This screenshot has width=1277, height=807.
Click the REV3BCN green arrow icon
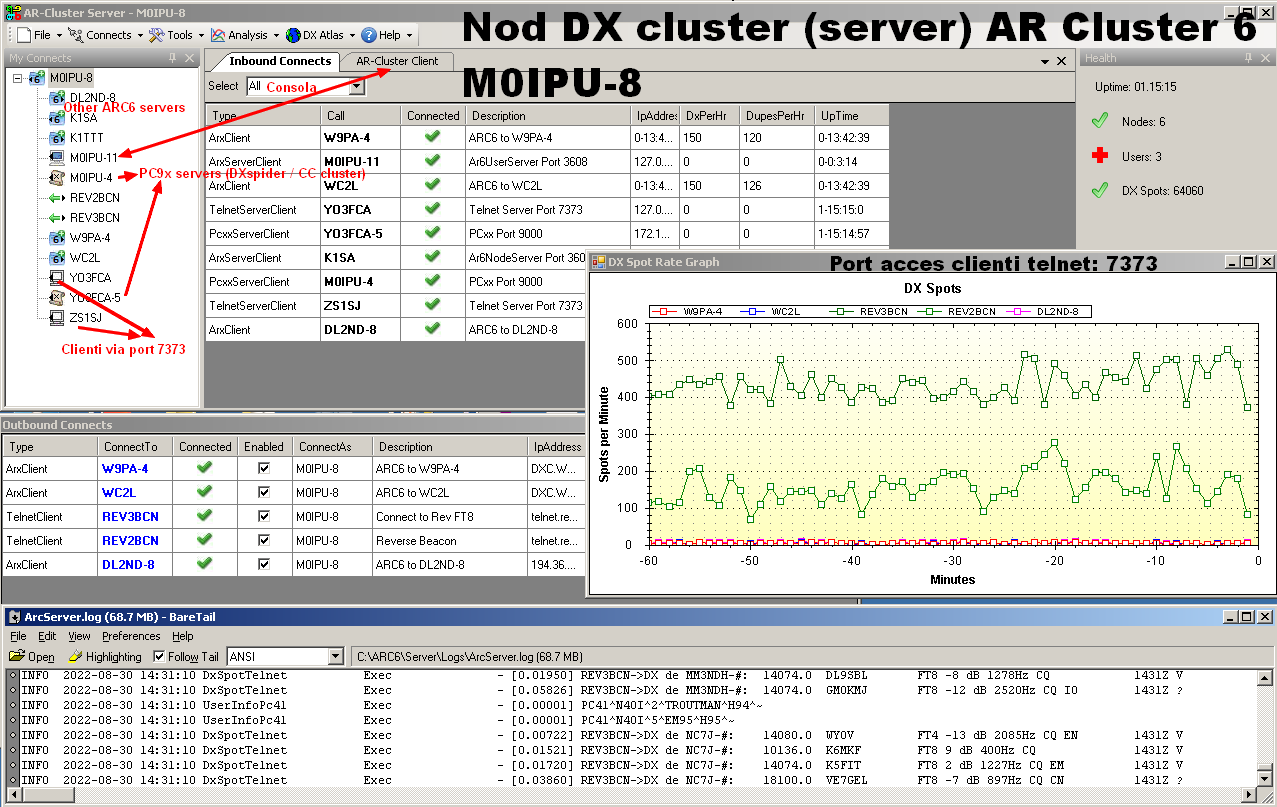point(57,217)
